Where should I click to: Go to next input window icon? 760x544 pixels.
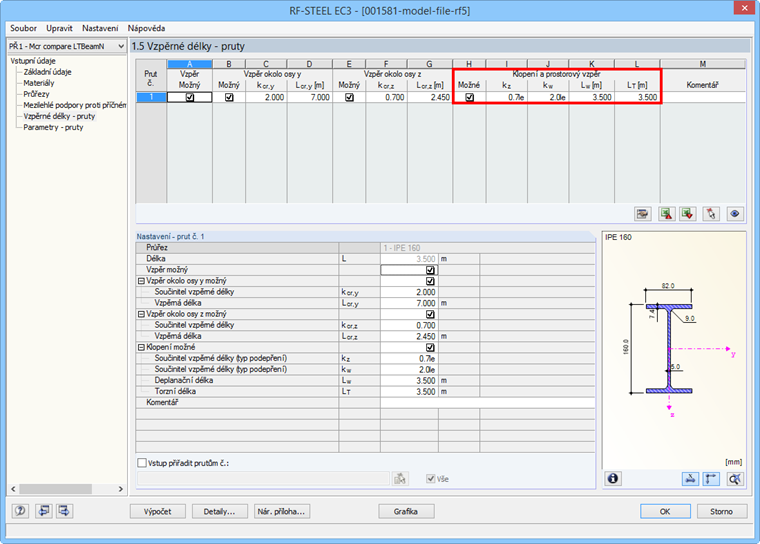[x=64, y=511]
